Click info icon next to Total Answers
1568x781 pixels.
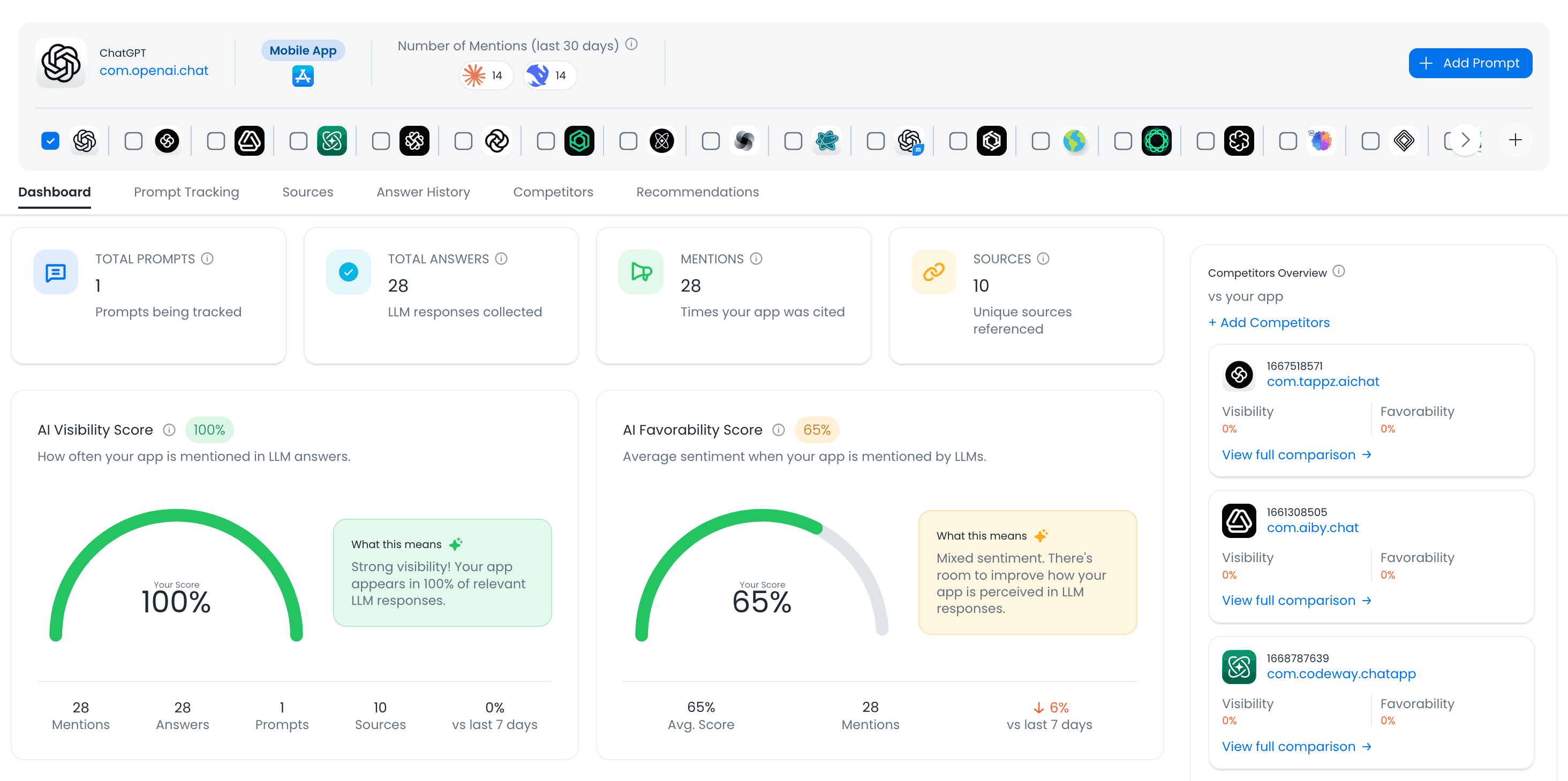501,259
